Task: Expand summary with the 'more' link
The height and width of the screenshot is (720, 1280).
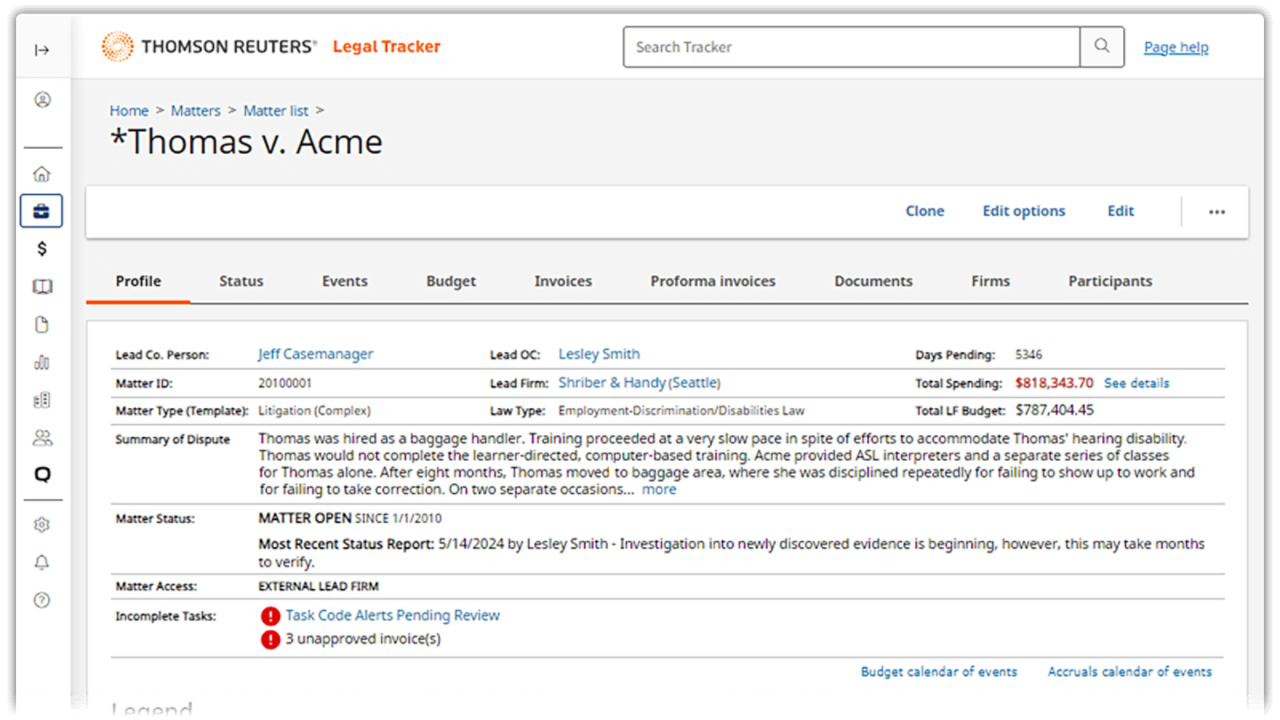Action: (x=658, y=490)
